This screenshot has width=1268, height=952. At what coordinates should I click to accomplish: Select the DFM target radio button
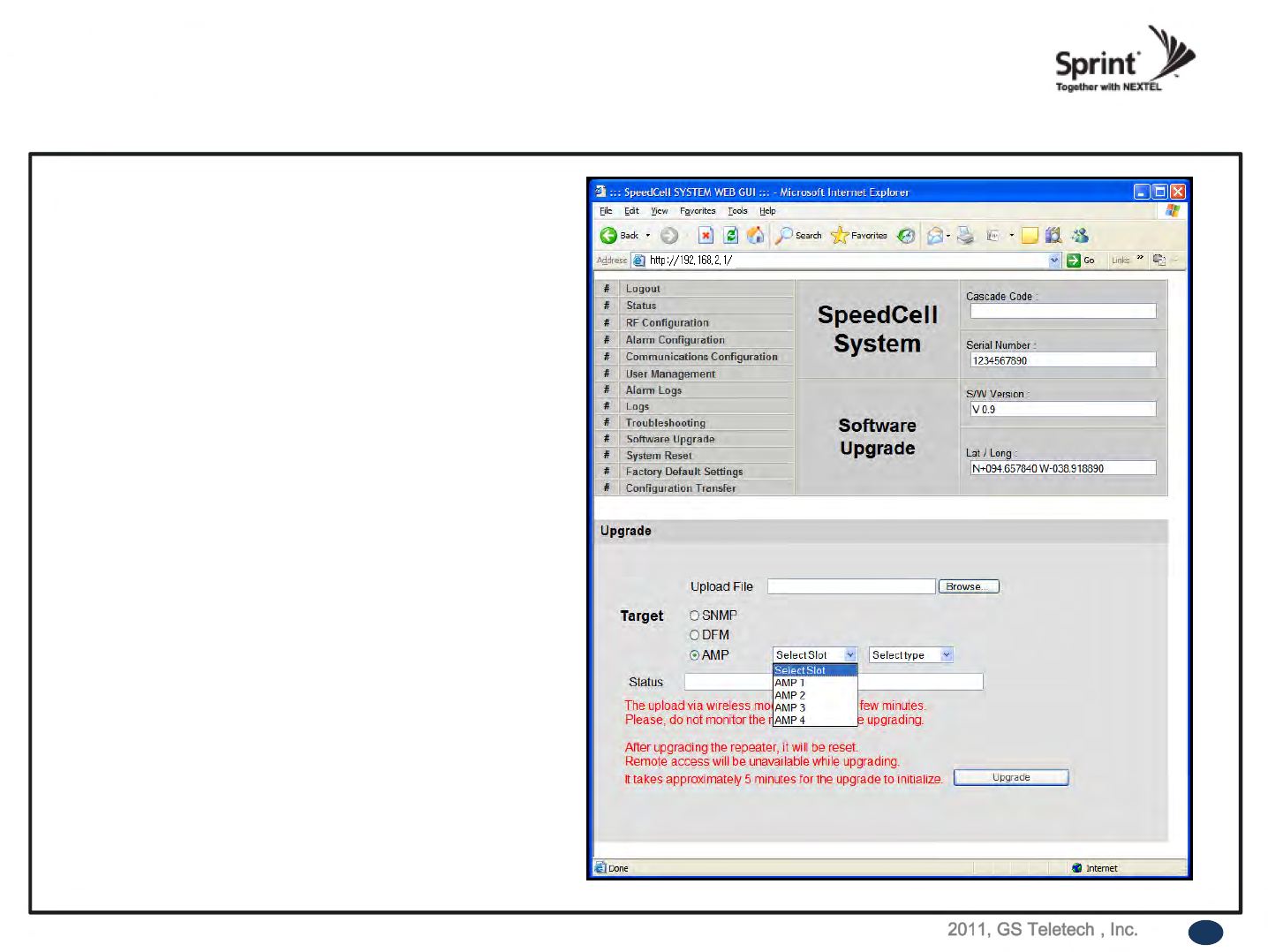tap(695, 635)
